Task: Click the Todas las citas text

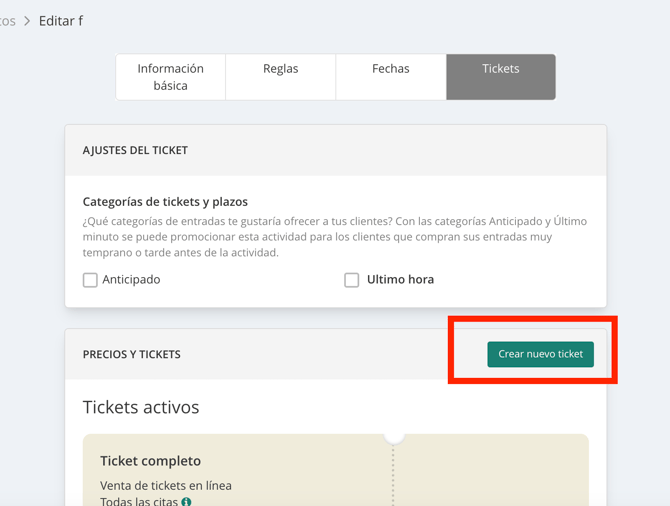Action: pyautogui.click(x=139, y=501)
